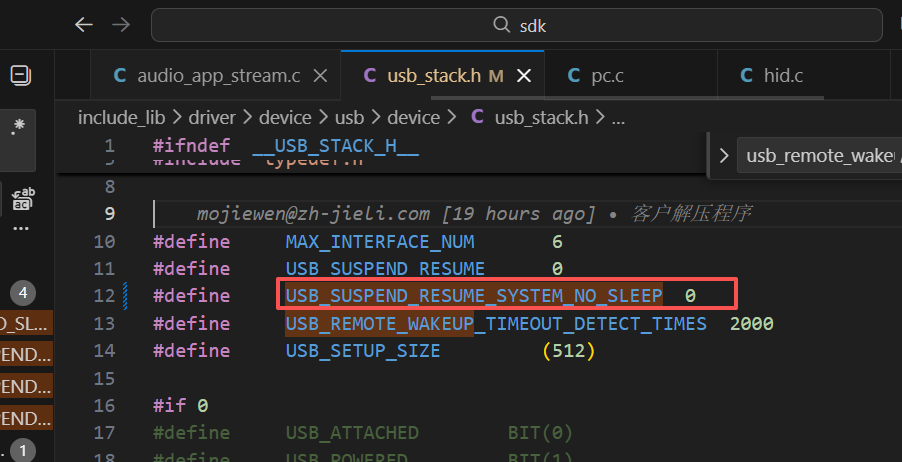902x462 pixels.
Task: Toggle the regex option in sidebar
Action: click(18, 127)
